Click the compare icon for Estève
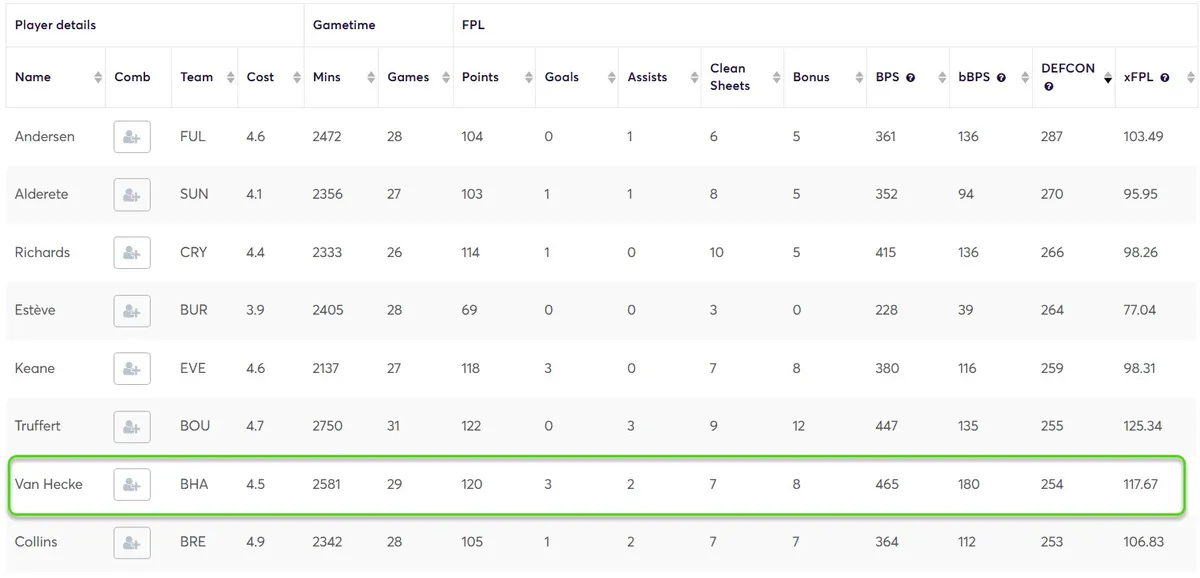Viewport: 1200px width, 578px height. click(x=132, y=311)
